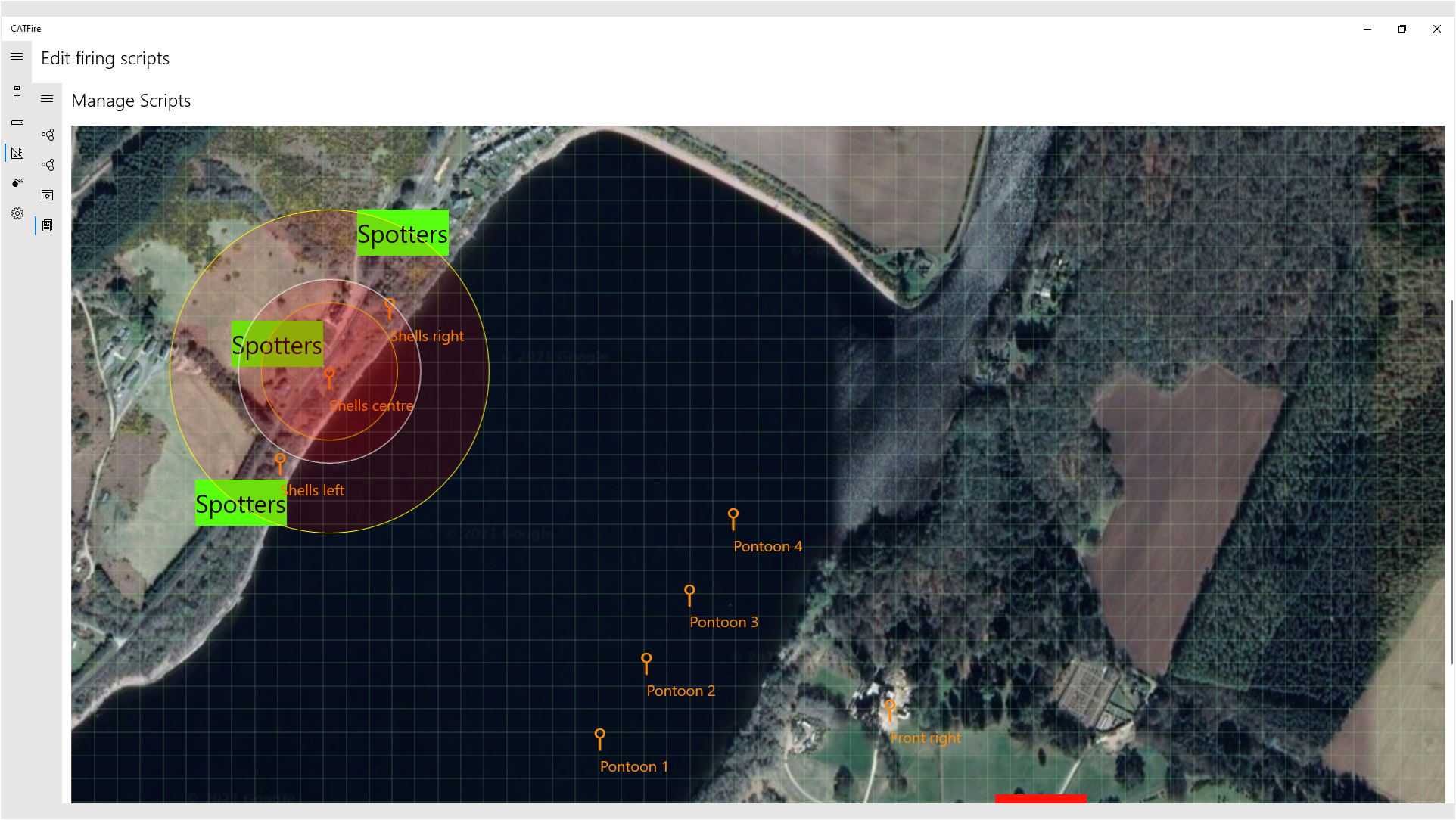Click the USB connection icon in sidebar
The width and height of the screenshot is (1456, 820).
click(17, 92)
